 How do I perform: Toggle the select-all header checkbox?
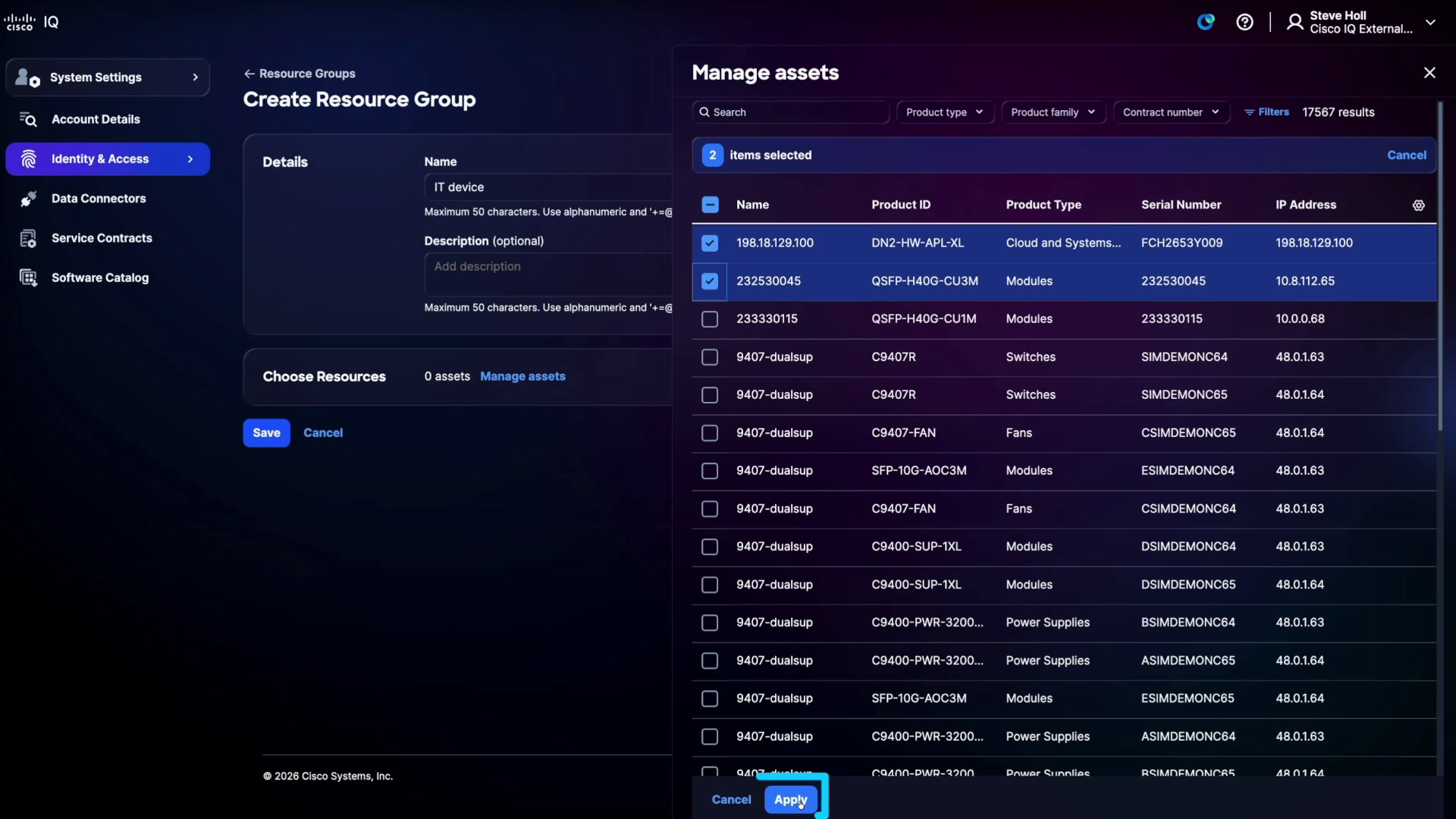click(710, 205)
